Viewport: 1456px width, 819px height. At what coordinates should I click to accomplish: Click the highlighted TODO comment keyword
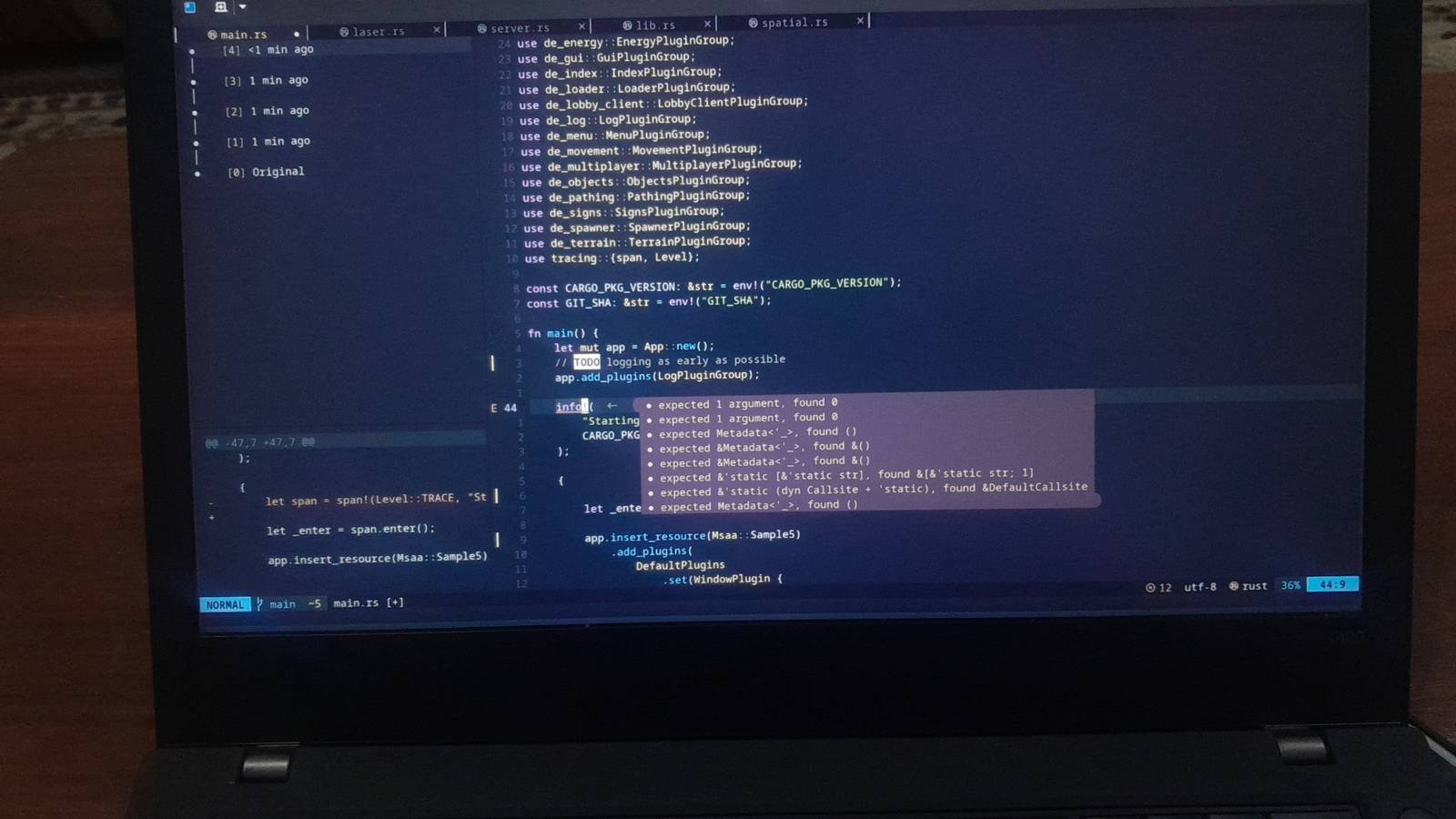coord(586,361)
